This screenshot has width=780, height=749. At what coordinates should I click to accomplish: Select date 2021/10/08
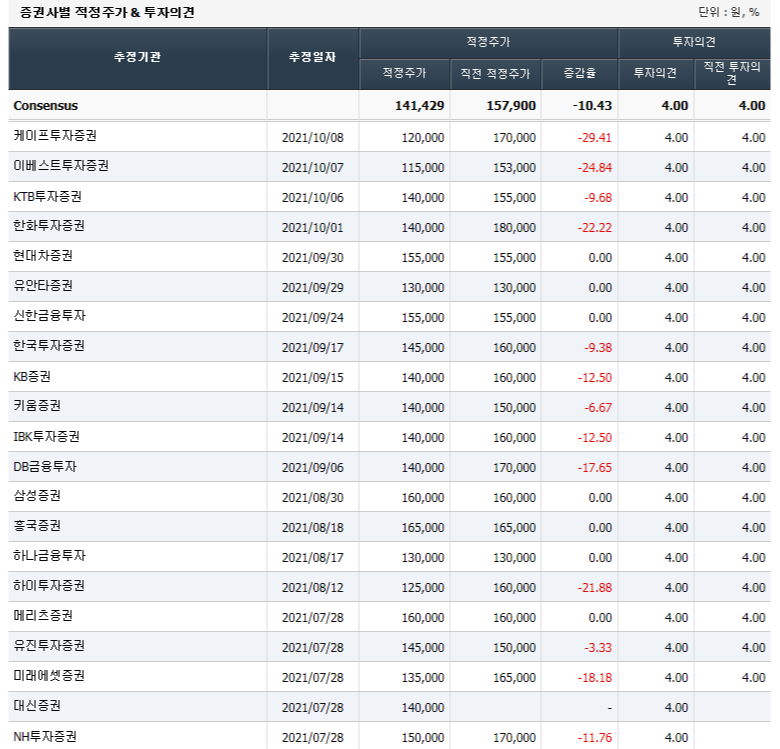[312, 138]
